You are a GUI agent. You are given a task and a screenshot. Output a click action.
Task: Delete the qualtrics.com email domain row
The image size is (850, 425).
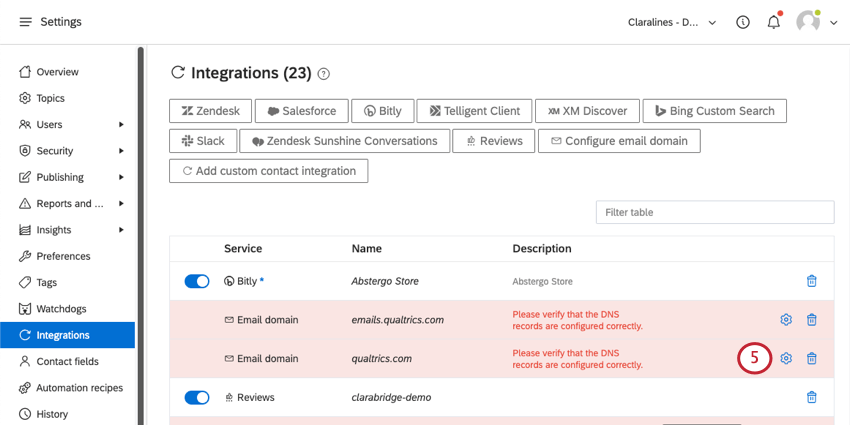tap(812, 358)
